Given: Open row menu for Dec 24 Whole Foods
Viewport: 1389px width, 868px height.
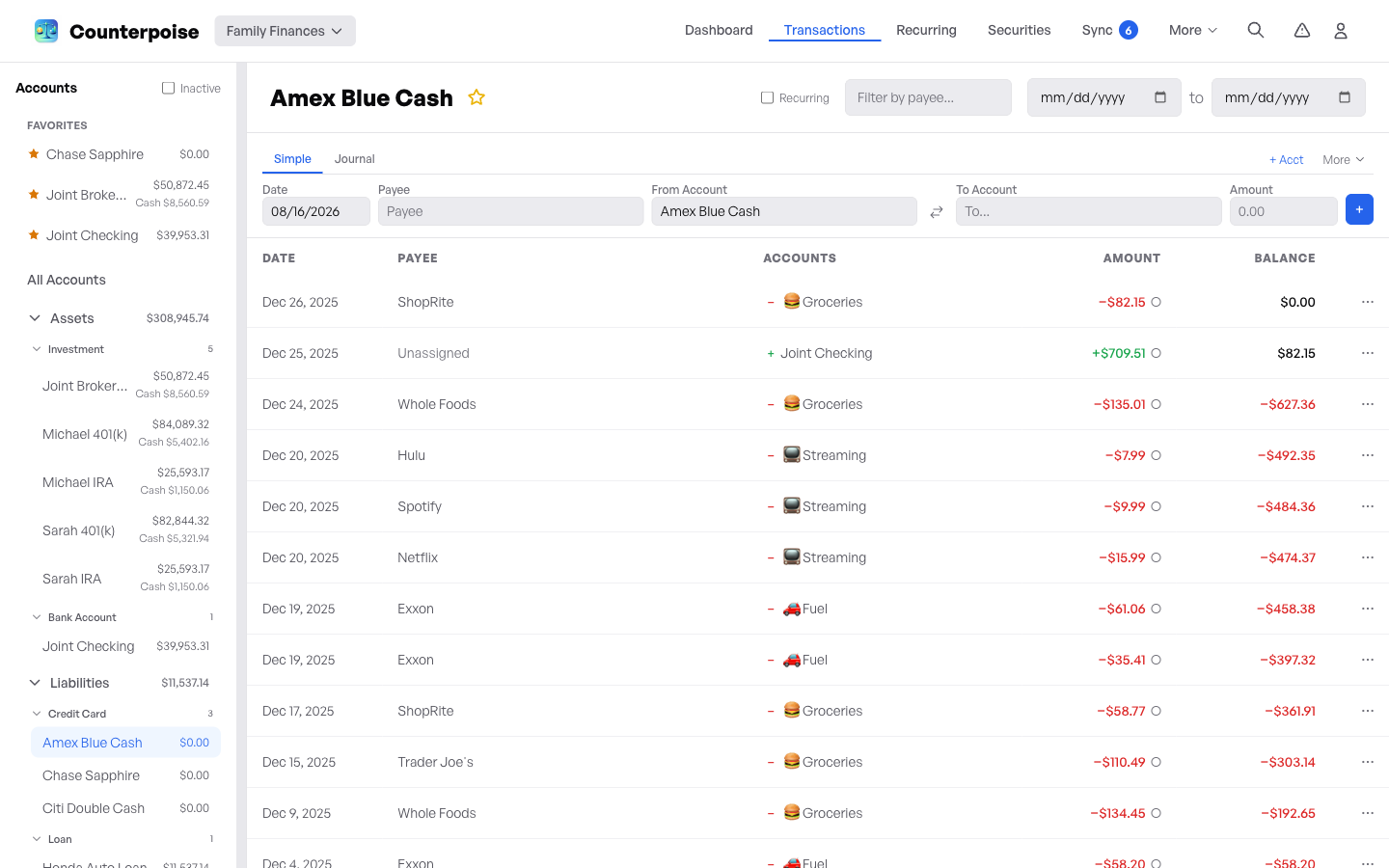Looking at the screenshot, I should (x=1367, y=404).
